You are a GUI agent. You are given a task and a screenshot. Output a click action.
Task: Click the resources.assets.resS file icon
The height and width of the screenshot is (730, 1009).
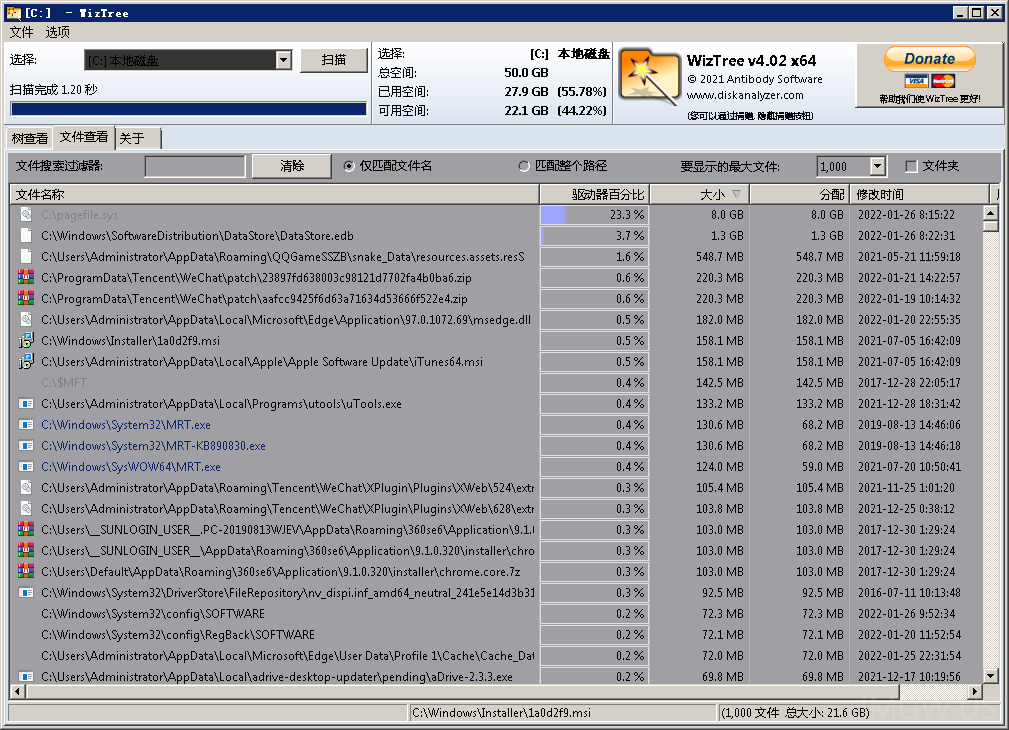(26, 257)
